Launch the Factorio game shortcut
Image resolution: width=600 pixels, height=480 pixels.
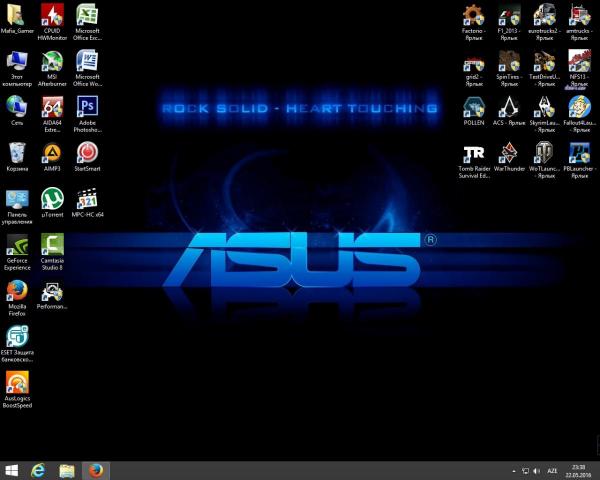pyautogui.click(x=474, y=15)
